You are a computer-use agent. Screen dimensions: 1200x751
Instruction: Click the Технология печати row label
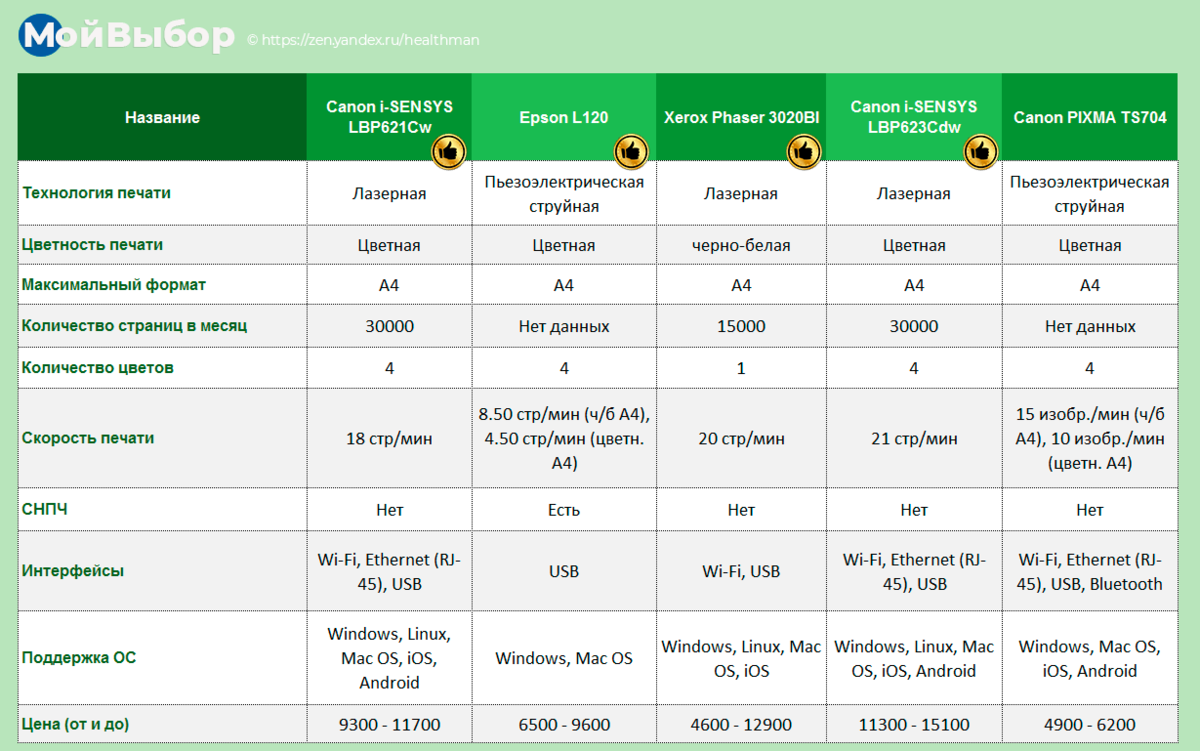(x=96, y=193)
